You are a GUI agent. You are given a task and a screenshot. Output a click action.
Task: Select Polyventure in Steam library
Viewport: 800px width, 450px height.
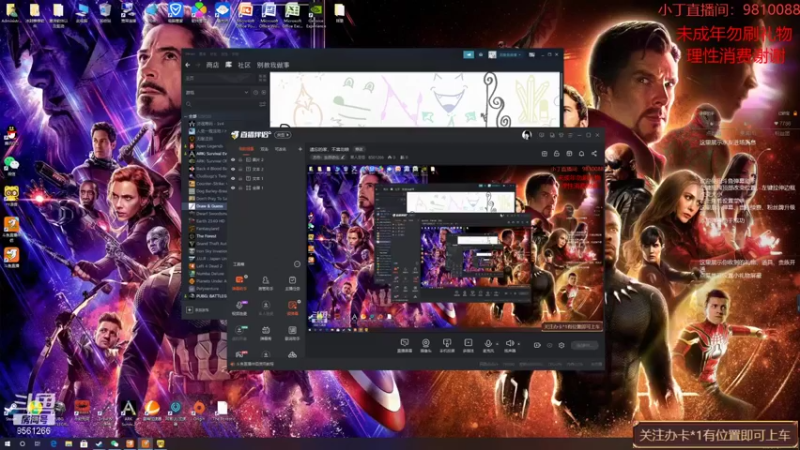pyautogui.click(x=207, y=288)
